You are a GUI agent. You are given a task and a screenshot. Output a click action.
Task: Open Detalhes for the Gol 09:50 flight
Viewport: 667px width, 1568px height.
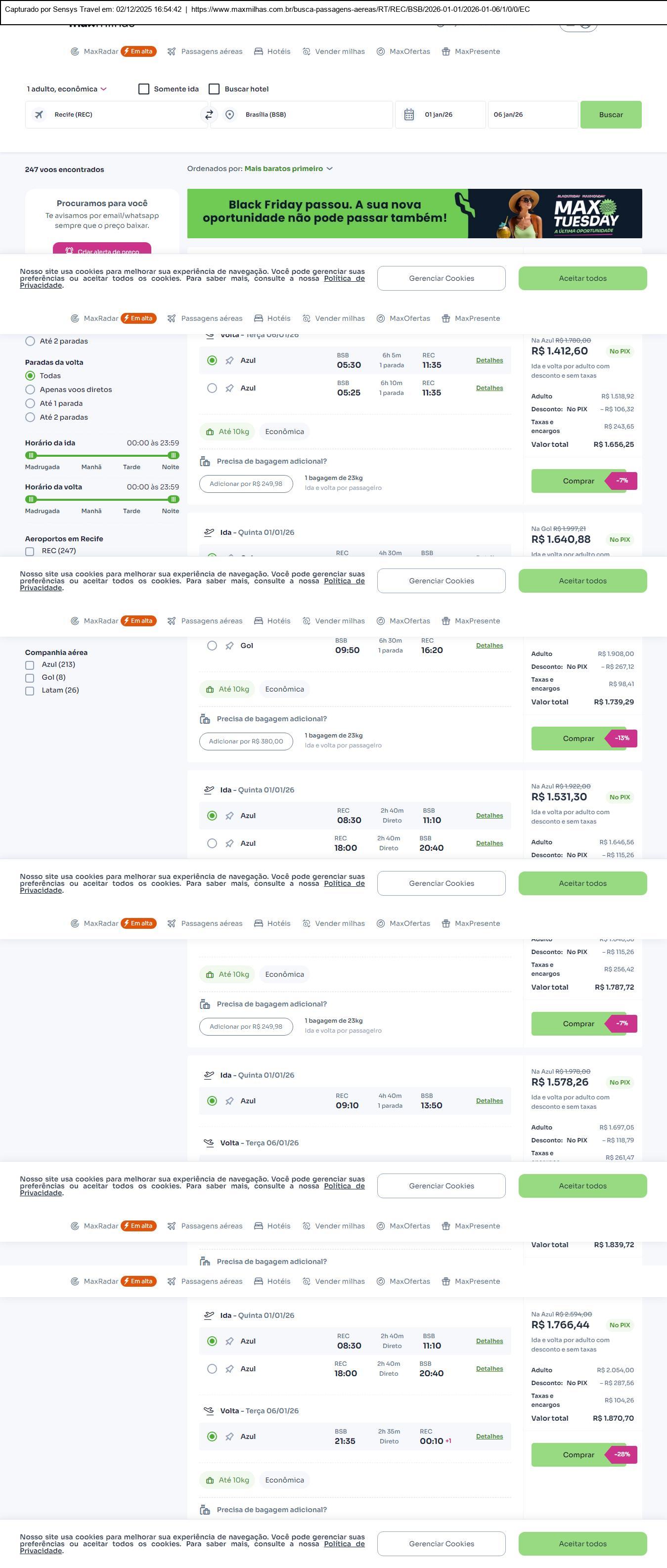(489, 646)
